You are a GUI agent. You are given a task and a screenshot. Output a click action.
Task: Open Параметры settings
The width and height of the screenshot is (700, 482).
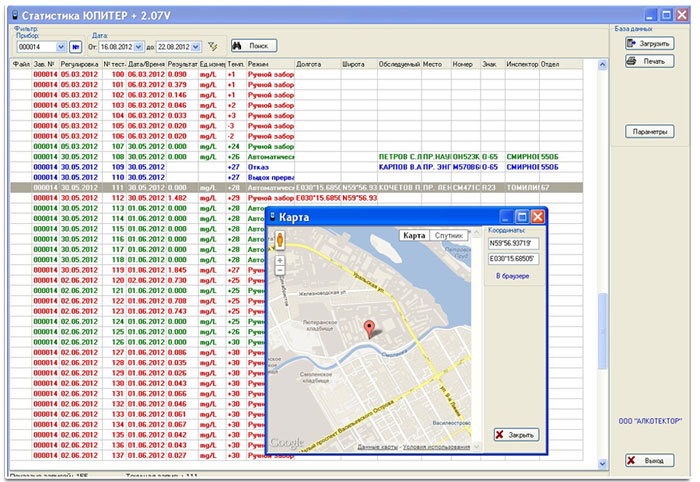tap(648, 132)
